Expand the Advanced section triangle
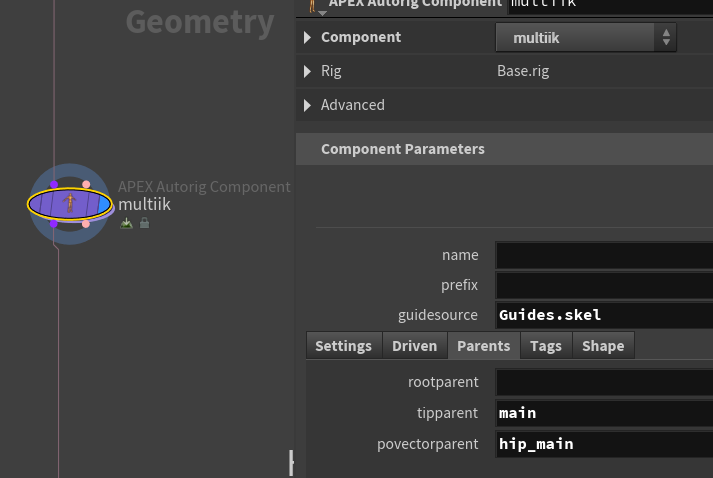Image resolution: width=713 pixels, height=478 pixels. click(307, 105)
